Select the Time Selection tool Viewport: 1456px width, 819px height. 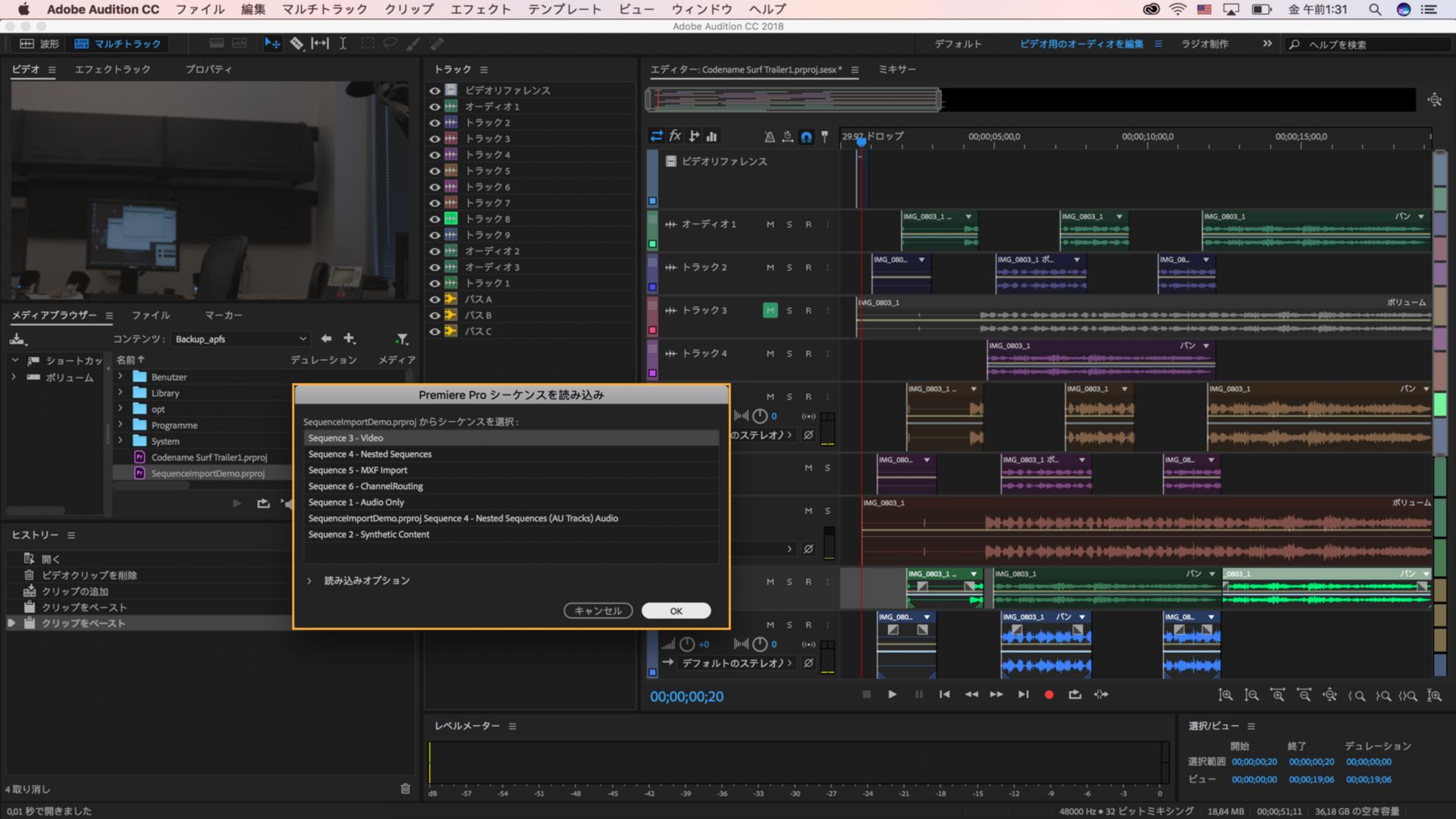[343, 43]
